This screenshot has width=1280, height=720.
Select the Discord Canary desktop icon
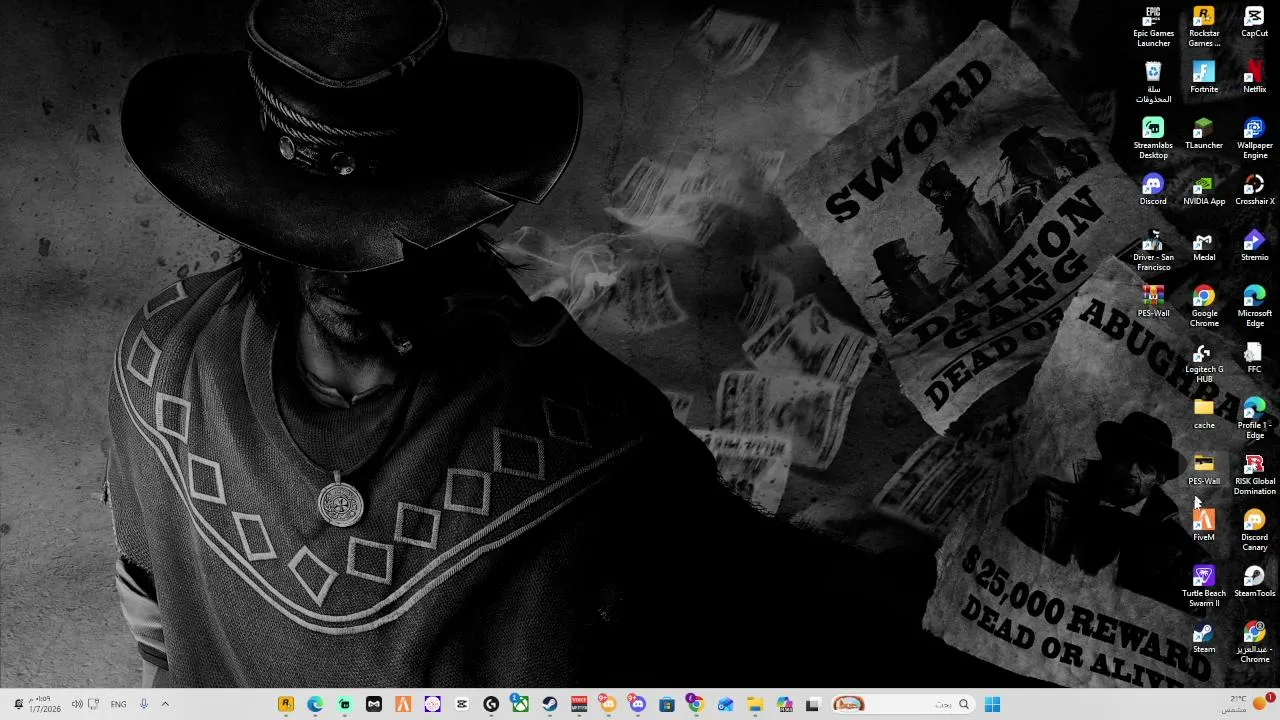coord(1254,531)
